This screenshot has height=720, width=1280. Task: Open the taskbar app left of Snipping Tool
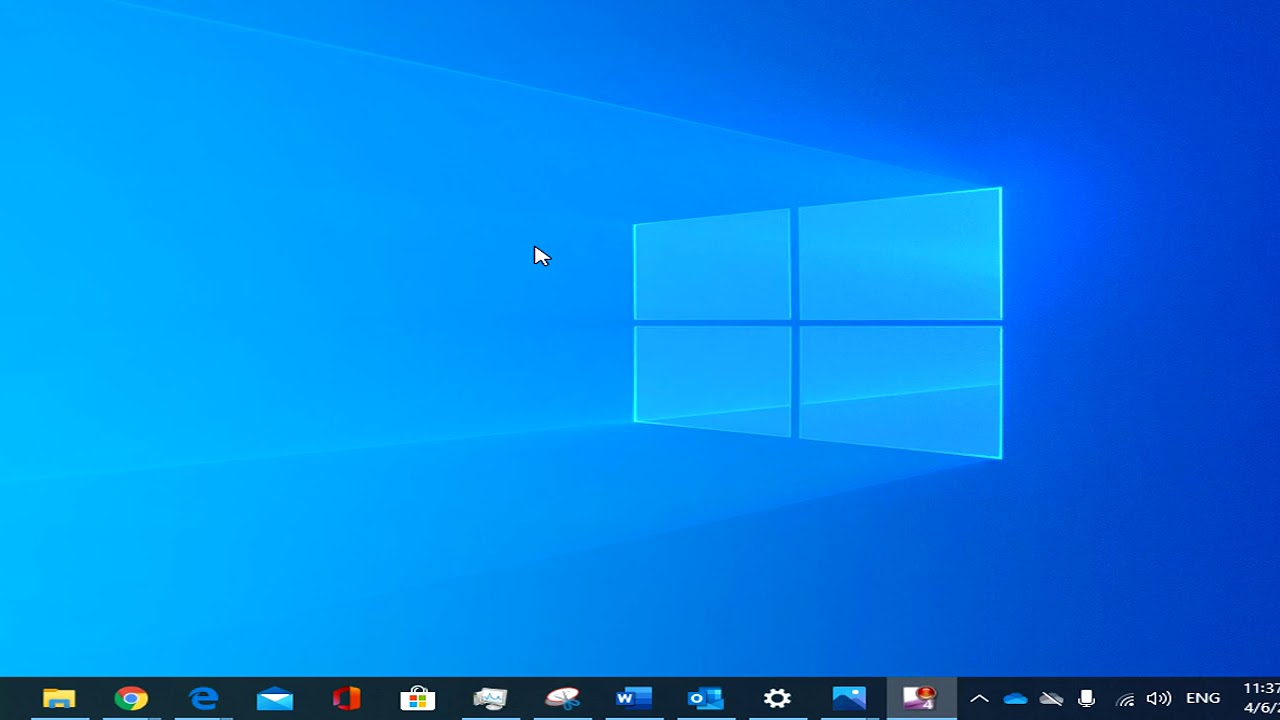tap(490, 698)
